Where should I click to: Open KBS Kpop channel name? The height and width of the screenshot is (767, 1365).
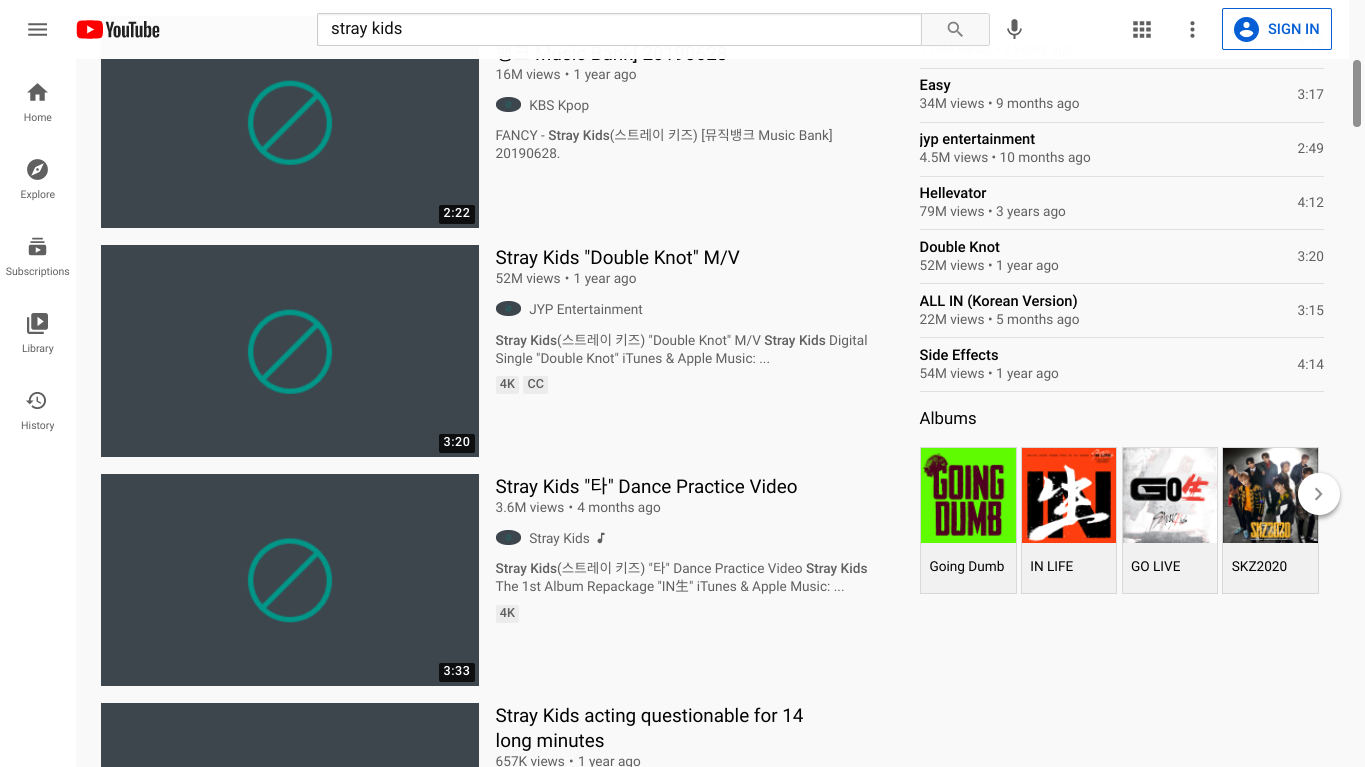(559, 105)
